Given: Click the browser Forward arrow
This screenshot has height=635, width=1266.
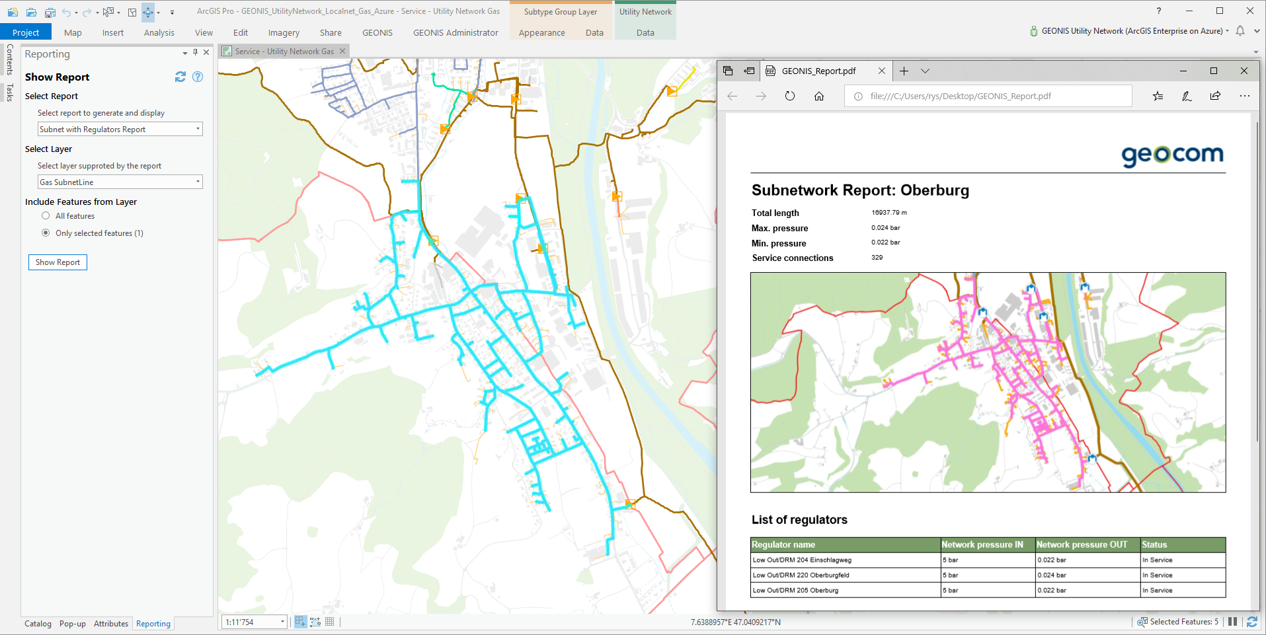Looking at the screenshot, I should point(761,96).
